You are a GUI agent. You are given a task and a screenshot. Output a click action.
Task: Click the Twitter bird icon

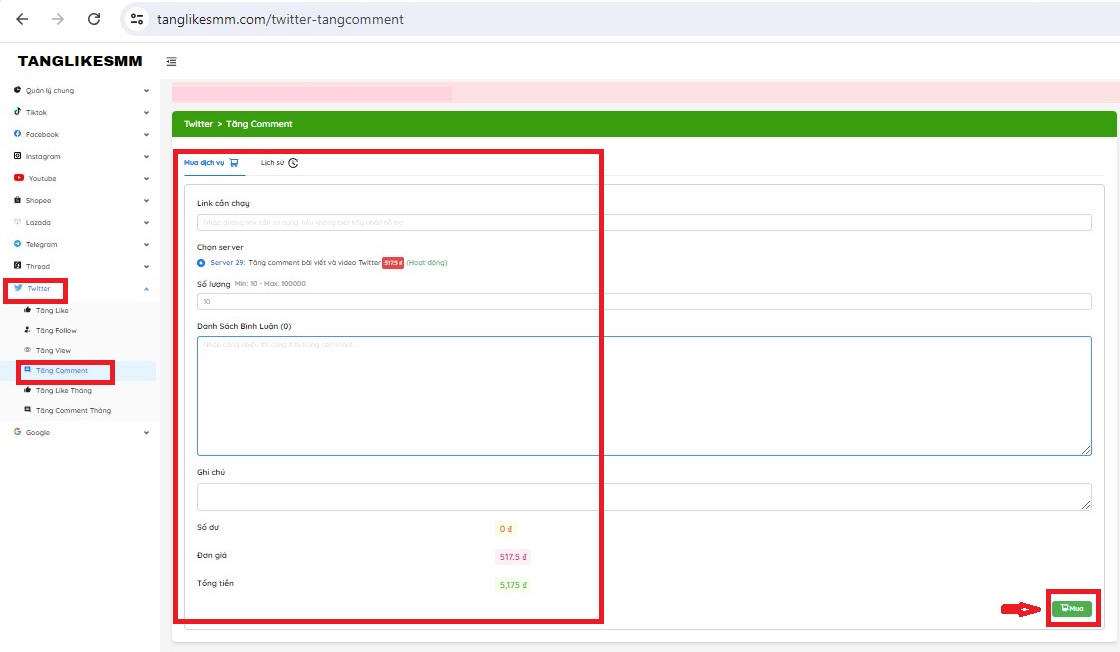(x=19, y=288)
